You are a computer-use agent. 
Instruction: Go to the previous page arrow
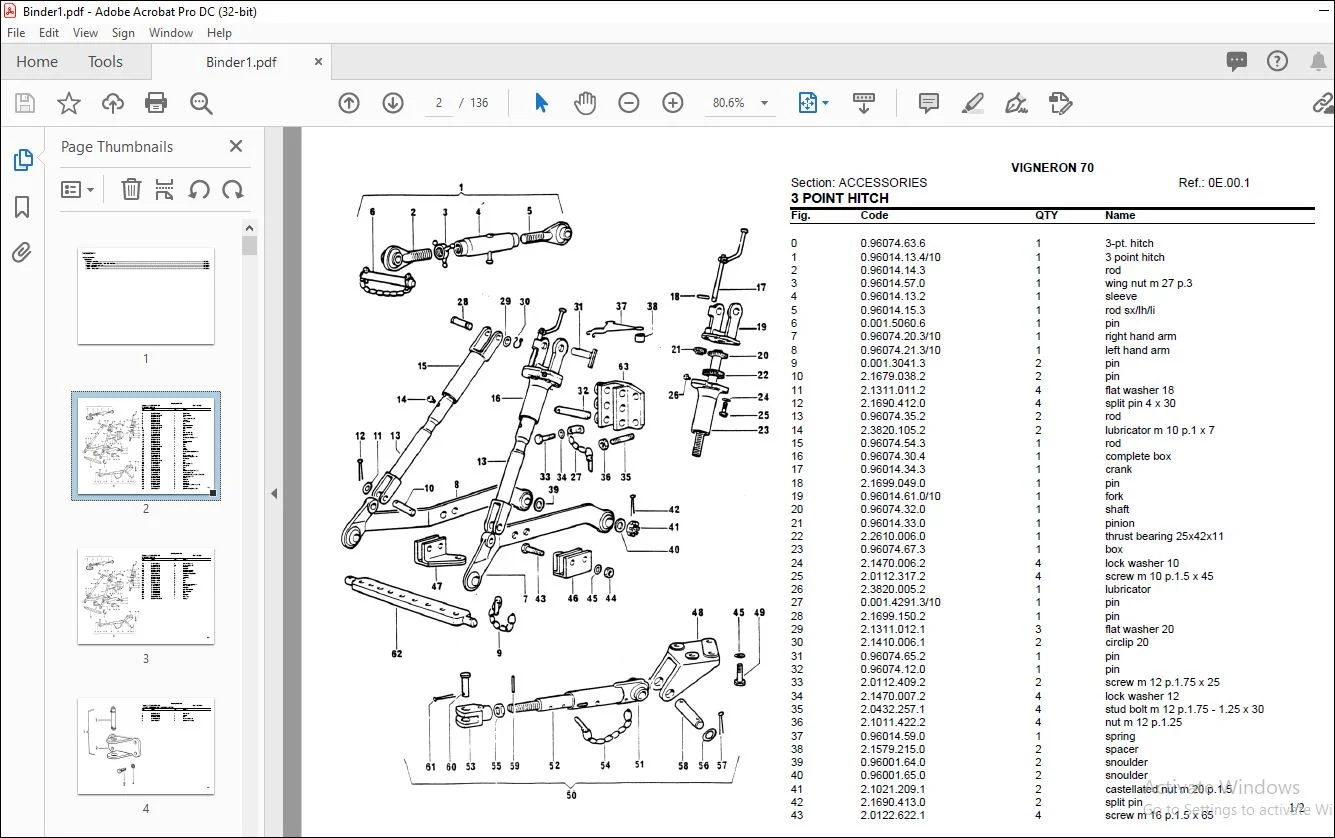pyautogui.click(x=349, y=103)
